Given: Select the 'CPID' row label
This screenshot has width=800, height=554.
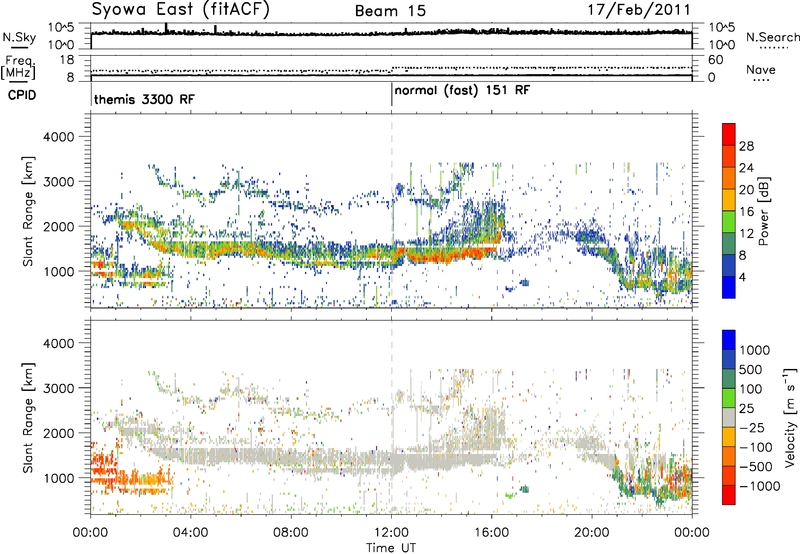Looking at the screenshot, I should coord(22,95).
